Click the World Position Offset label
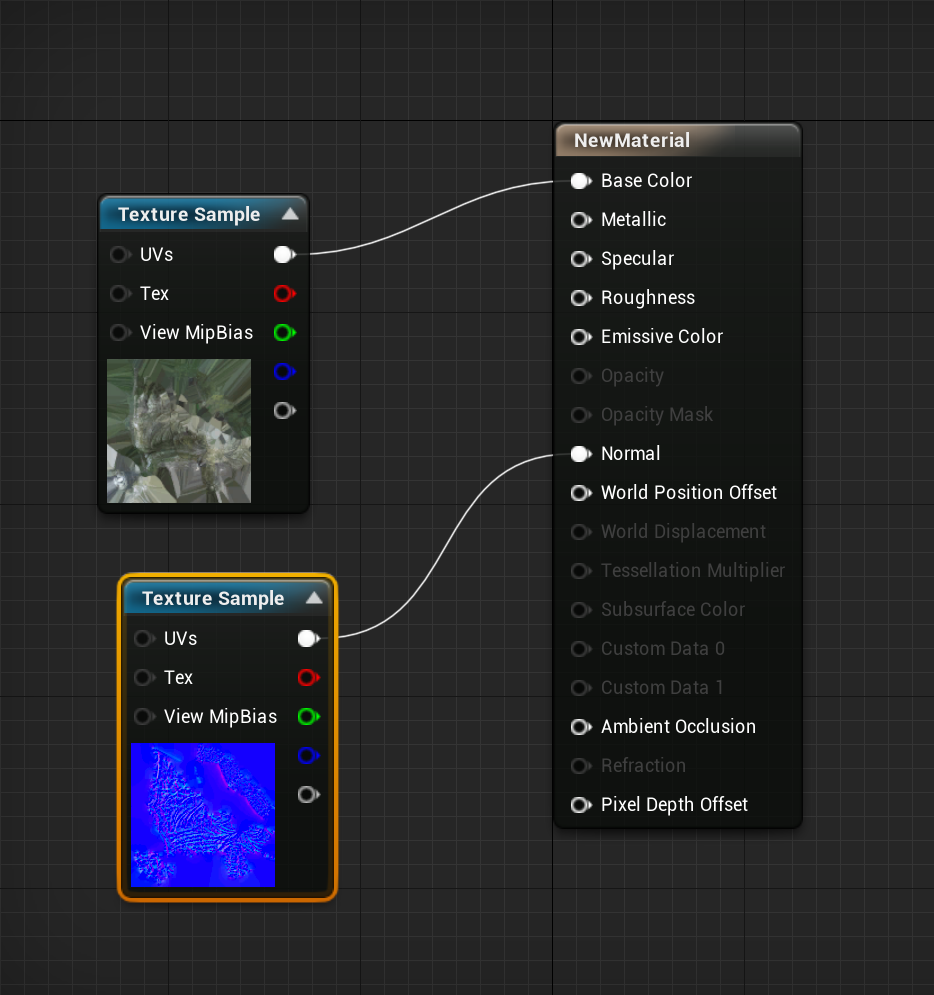 tap(689, 493)
